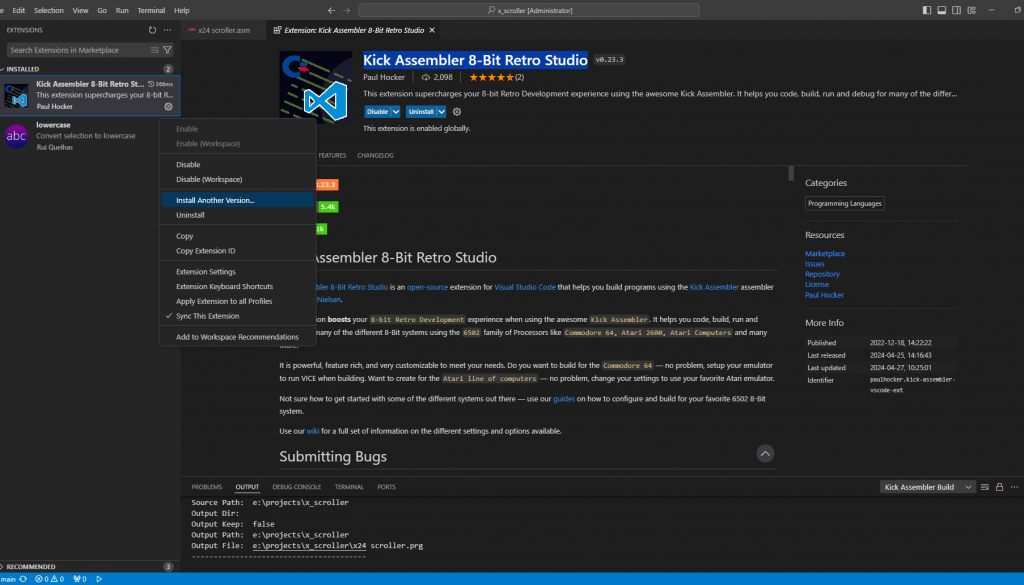Viewport: 1024px width, 585px height.
Task: Go forward with the navigation arrow
Action: click(x=347, y=10)
